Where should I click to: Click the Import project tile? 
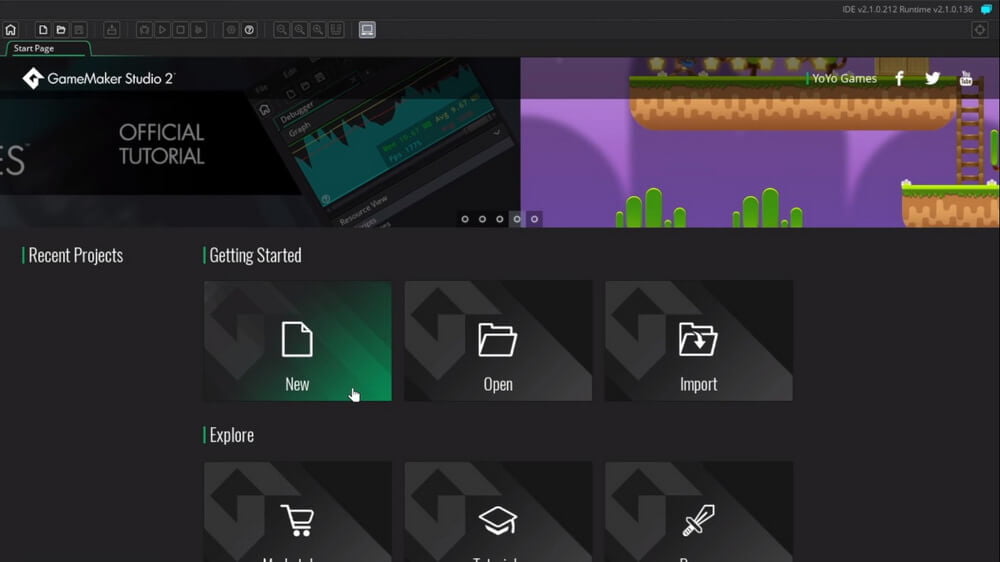pos(699,341)
